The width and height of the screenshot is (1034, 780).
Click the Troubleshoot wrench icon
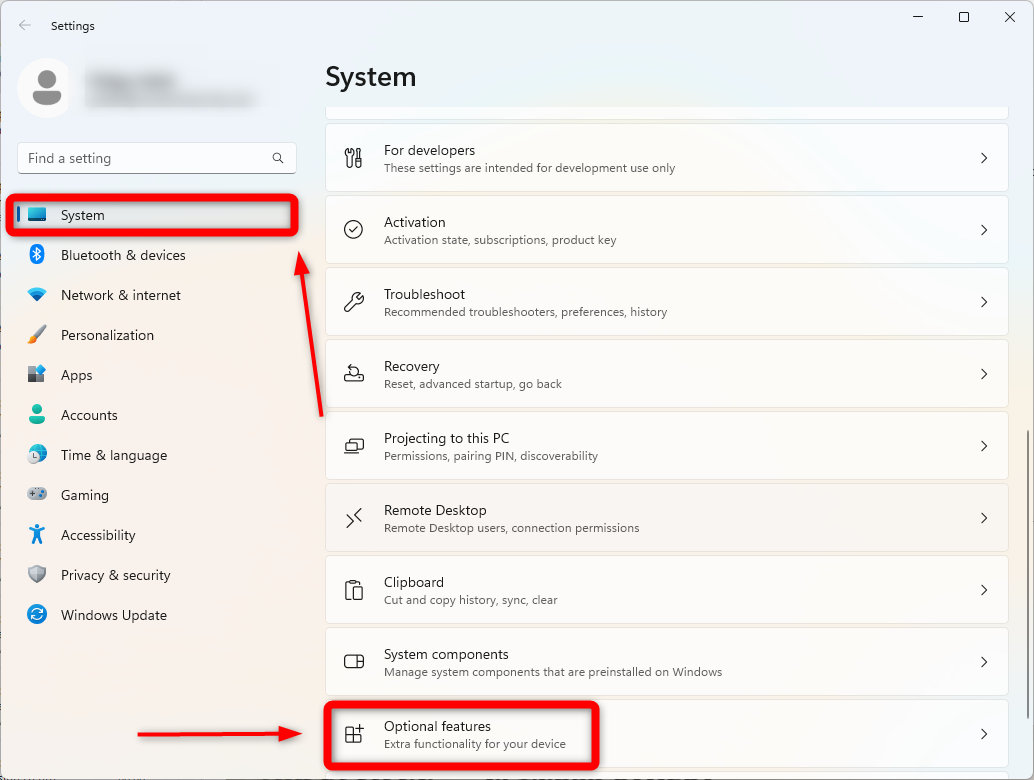coord(353,301)
